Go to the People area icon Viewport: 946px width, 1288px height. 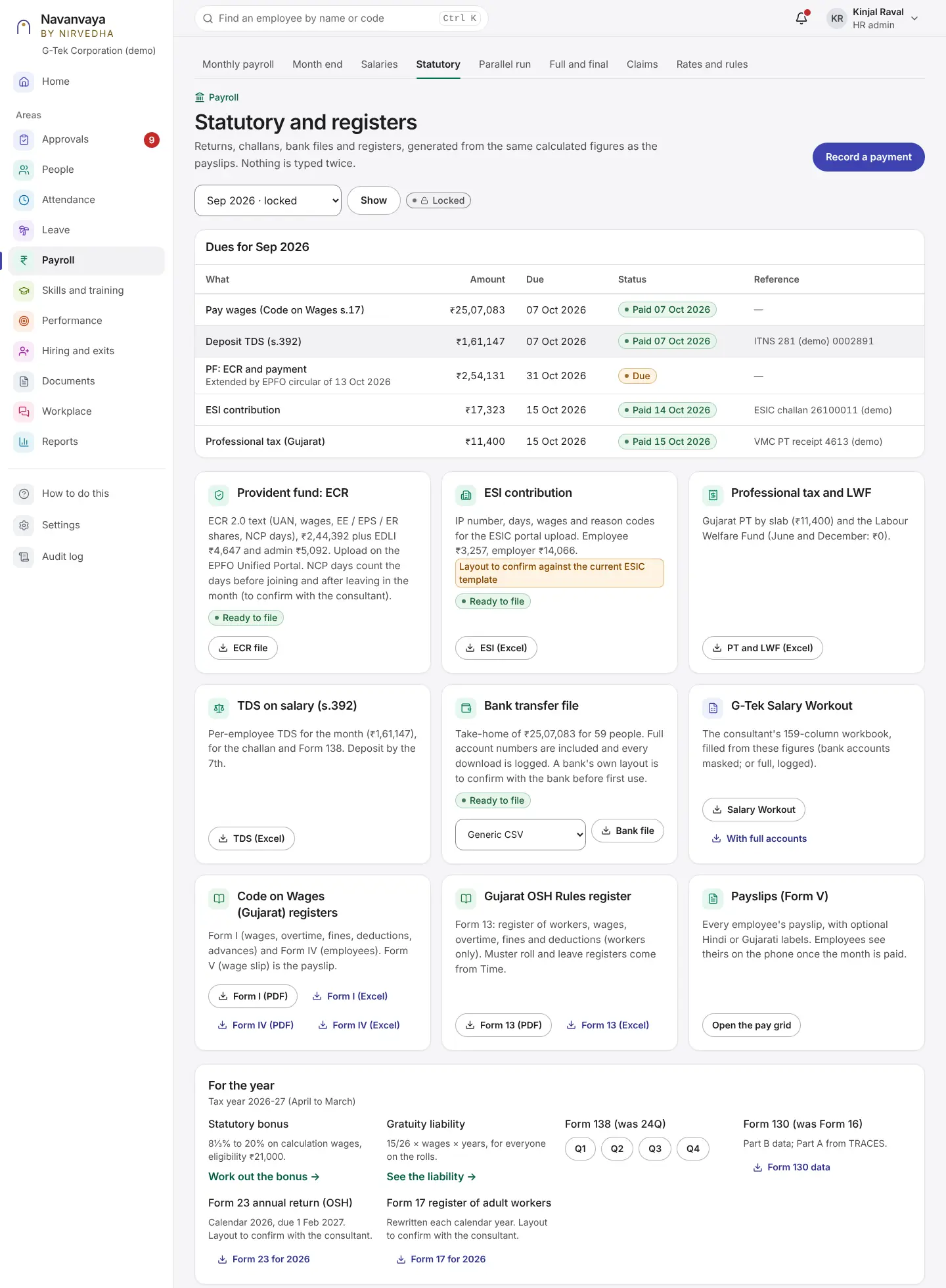pyautogui.click(x=24, y=170)
